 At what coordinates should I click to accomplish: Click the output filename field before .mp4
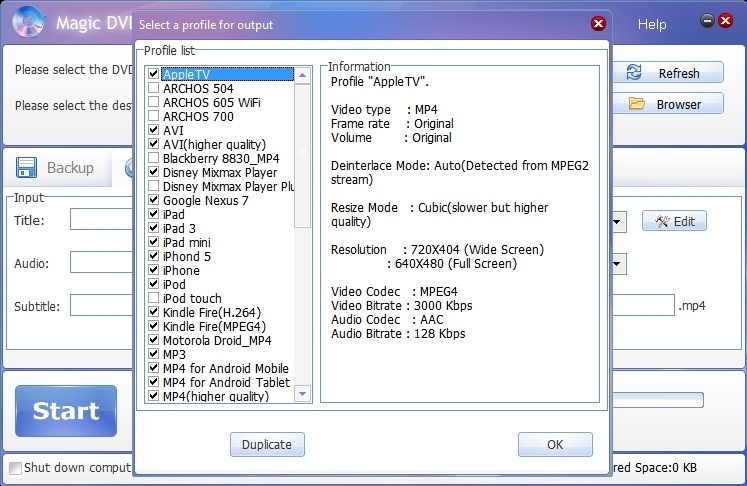643,305
